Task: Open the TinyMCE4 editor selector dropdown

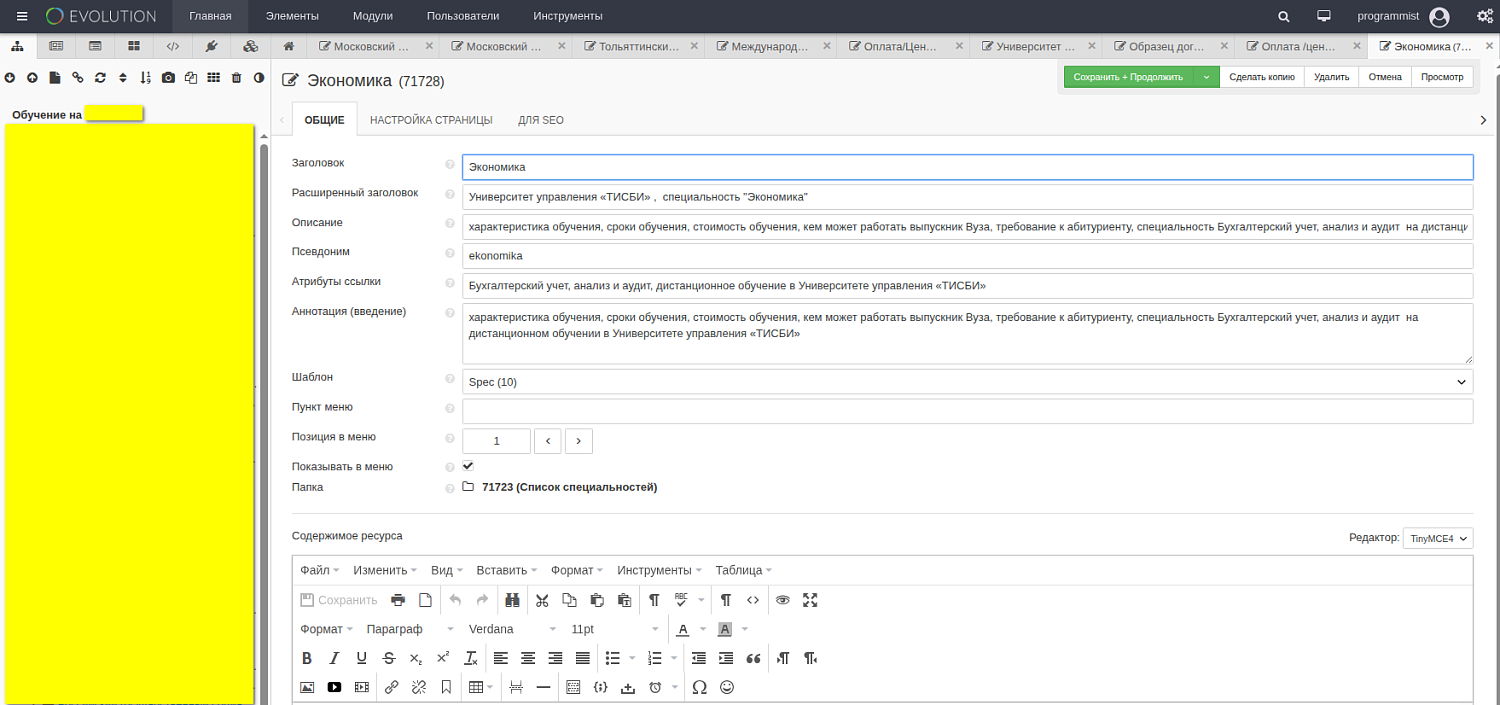Action: [x=1437, y=538]
